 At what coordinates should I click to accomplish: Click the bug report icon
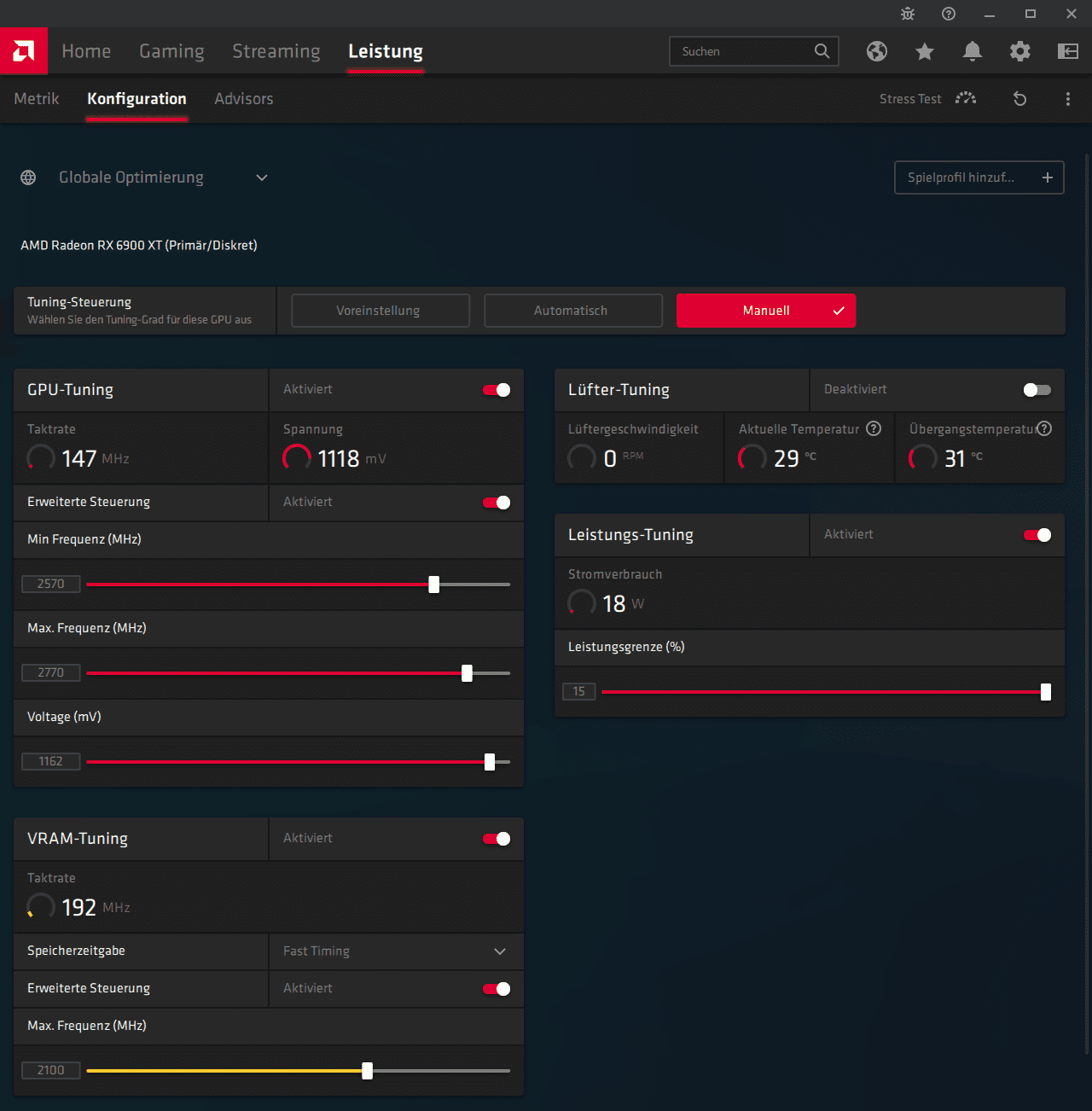(908, 14)
